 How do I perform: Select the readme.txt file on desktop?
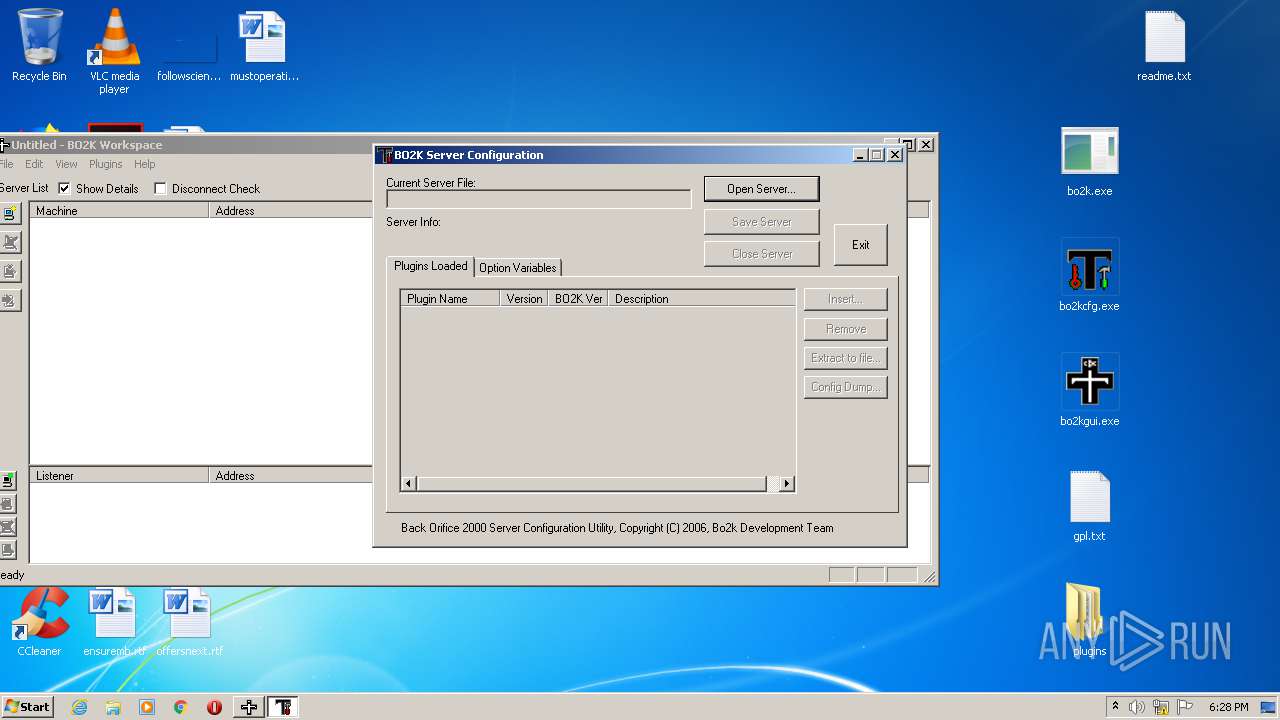pos(1164,47)
